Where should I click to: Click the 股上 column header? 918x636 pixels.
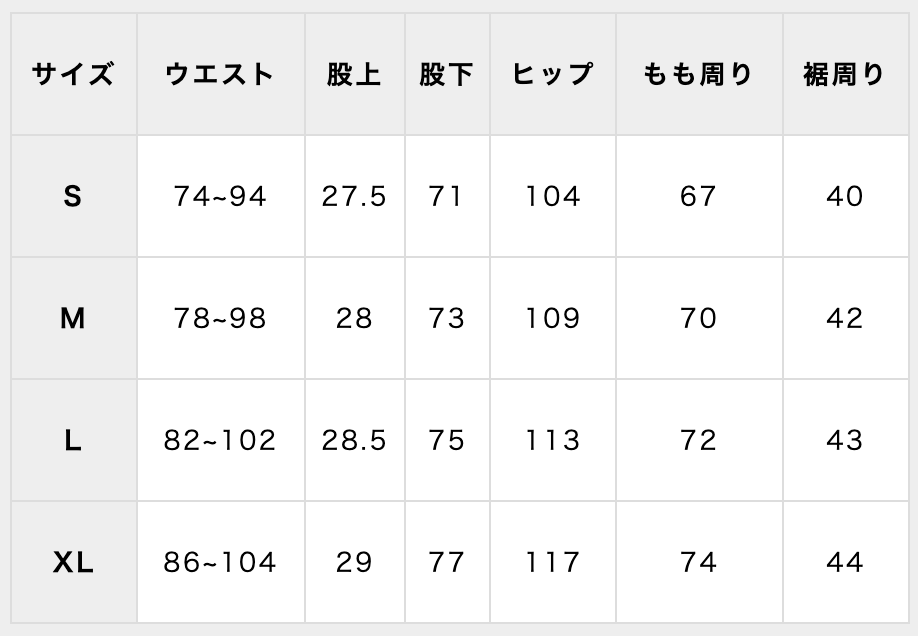[x=354, y=74]
